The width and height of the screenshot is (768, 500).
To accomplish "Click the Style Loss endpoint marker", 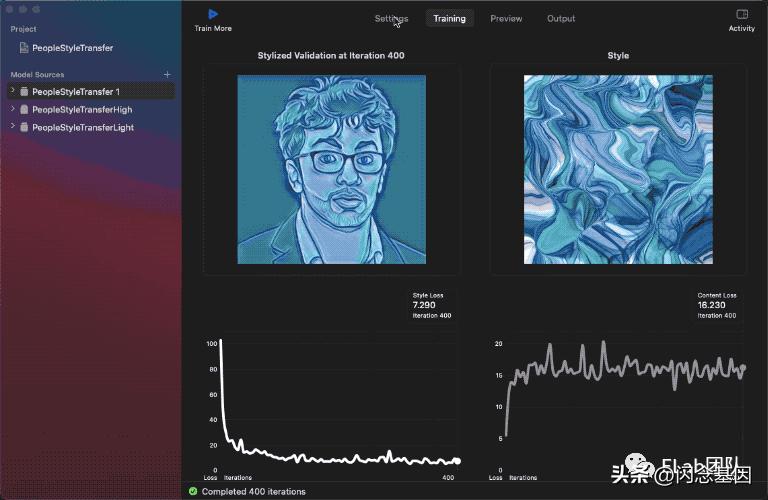I will point(457,460).
